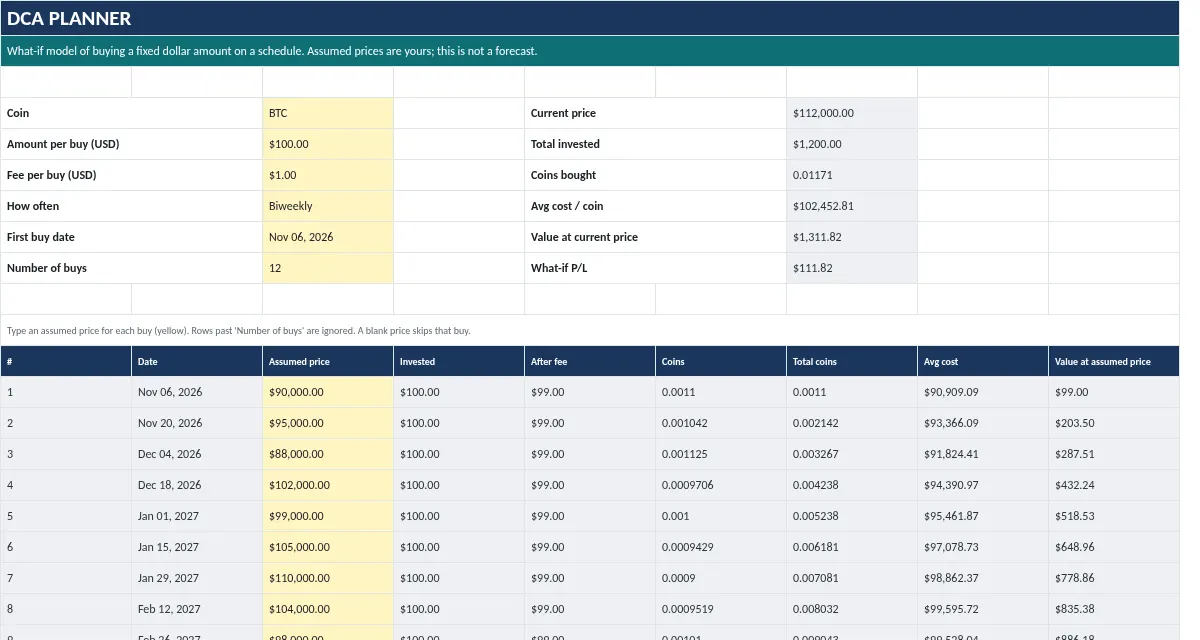Screen dimensions: 1200x640
Task: Select the Avg cost cell $95,461.87
Action: point(983,516)
